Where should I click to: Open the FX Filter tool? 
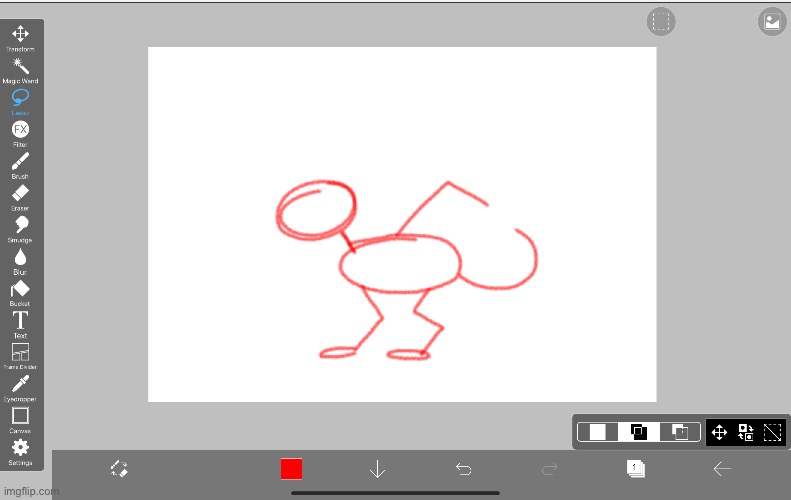tap(20, 130)
